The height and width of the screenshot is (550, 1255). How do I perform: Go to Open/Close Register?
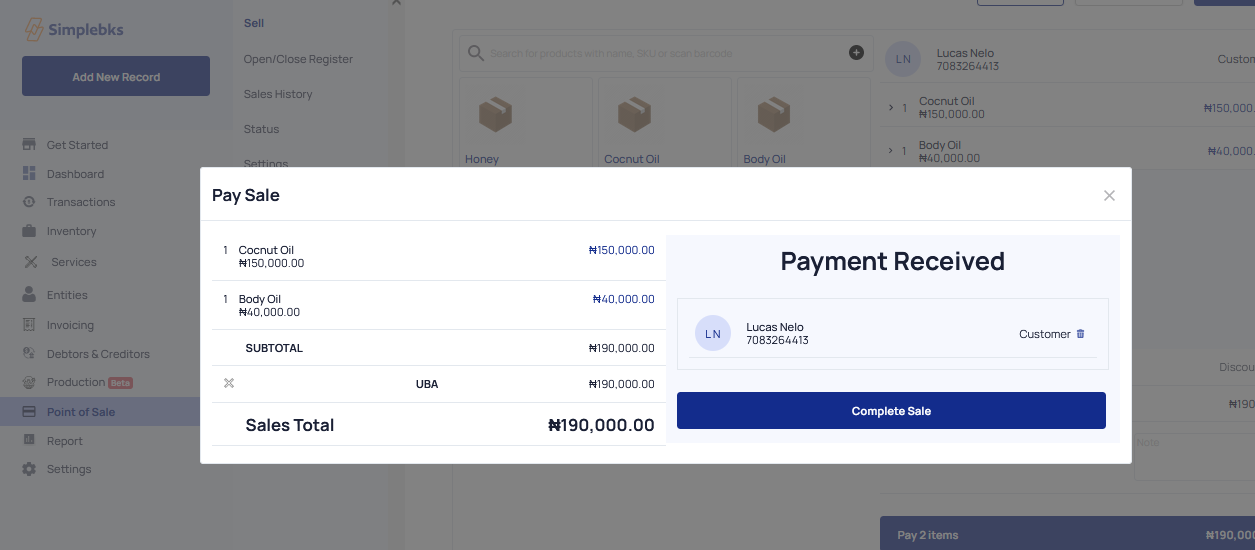[298, 59]
